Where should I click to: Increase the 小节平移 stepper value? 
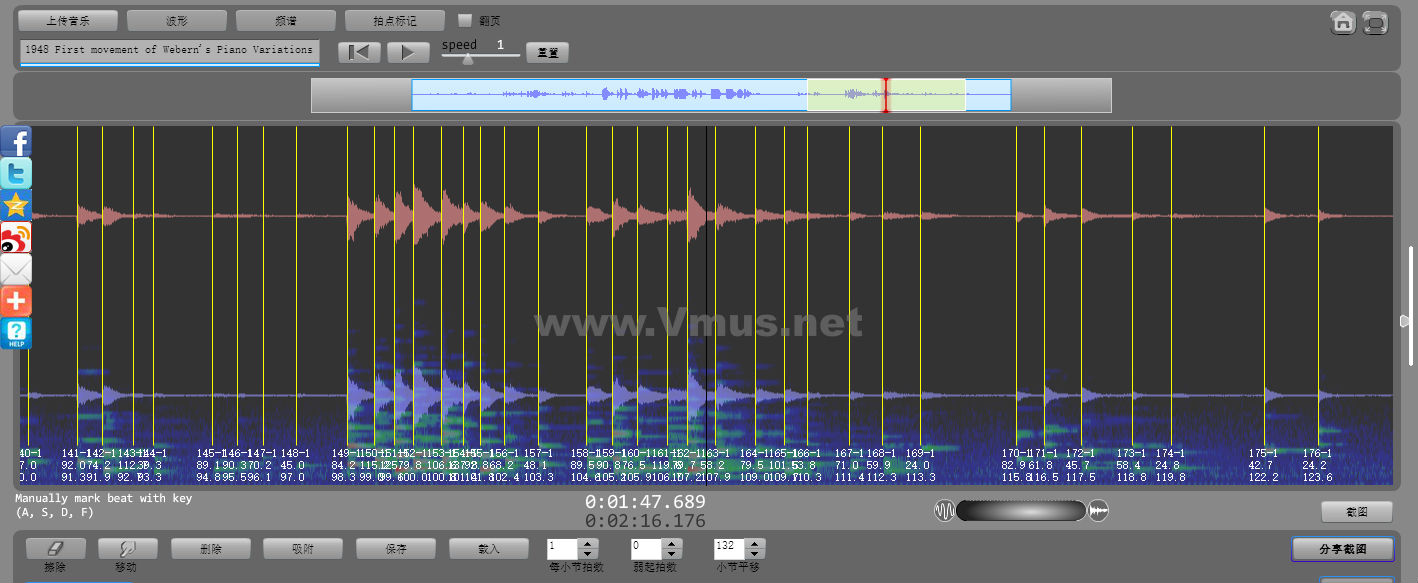tap(755, 543)
